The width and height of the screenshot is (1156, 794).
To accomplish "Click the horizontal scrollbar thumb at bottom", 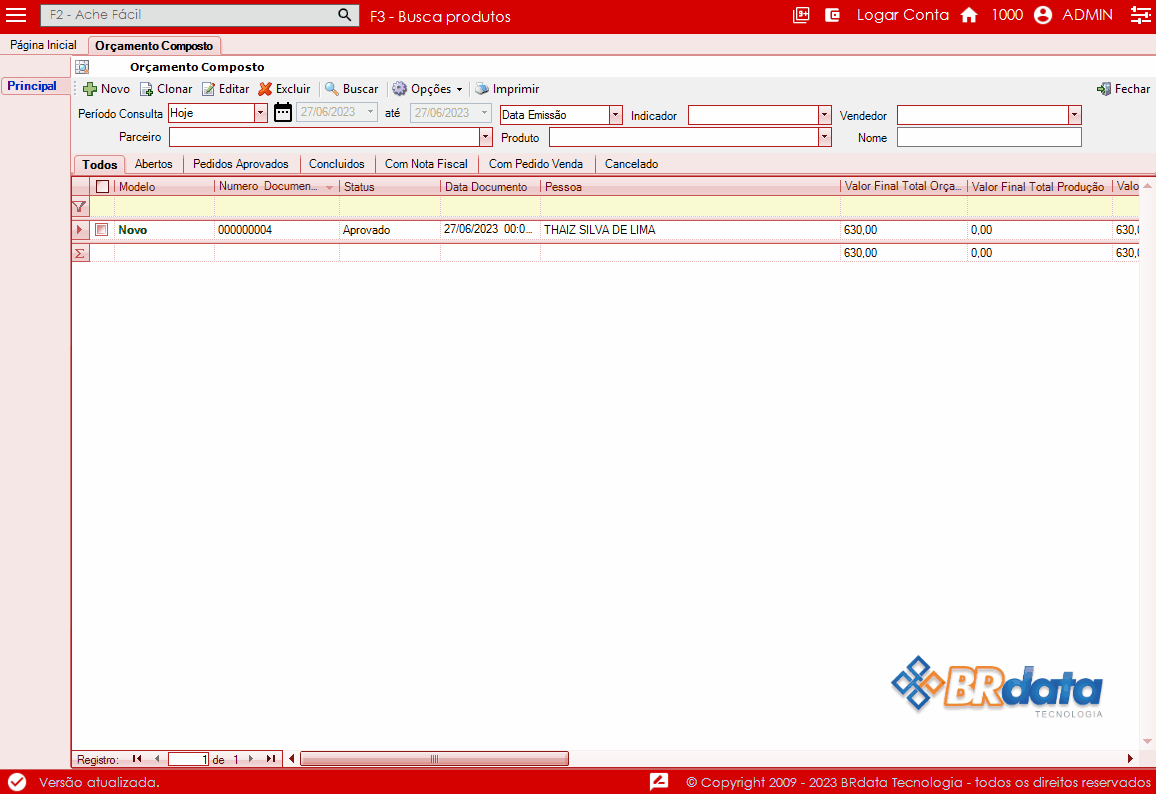I will tap(434, 759).
